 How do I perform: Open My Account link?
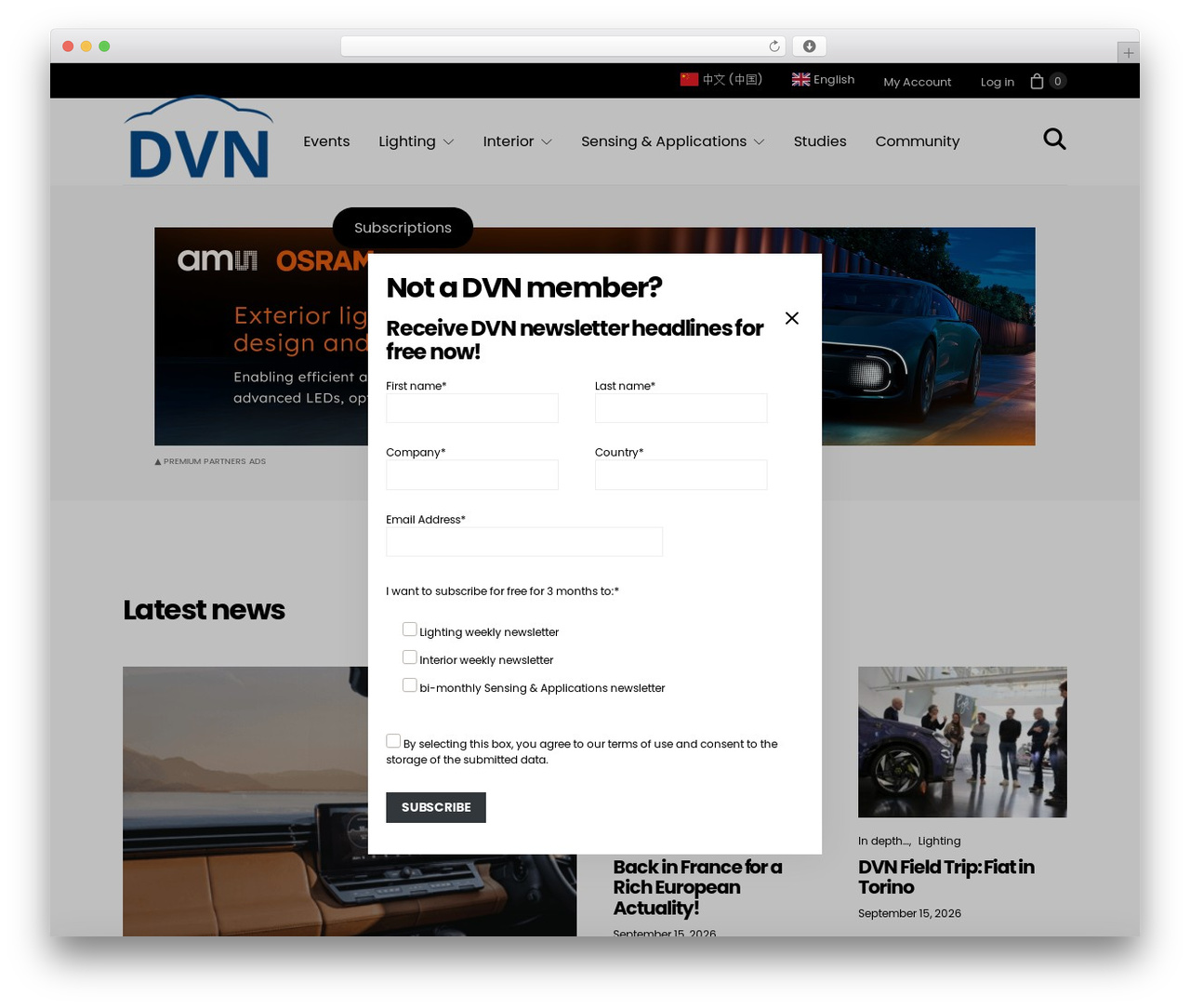point(918,82)
